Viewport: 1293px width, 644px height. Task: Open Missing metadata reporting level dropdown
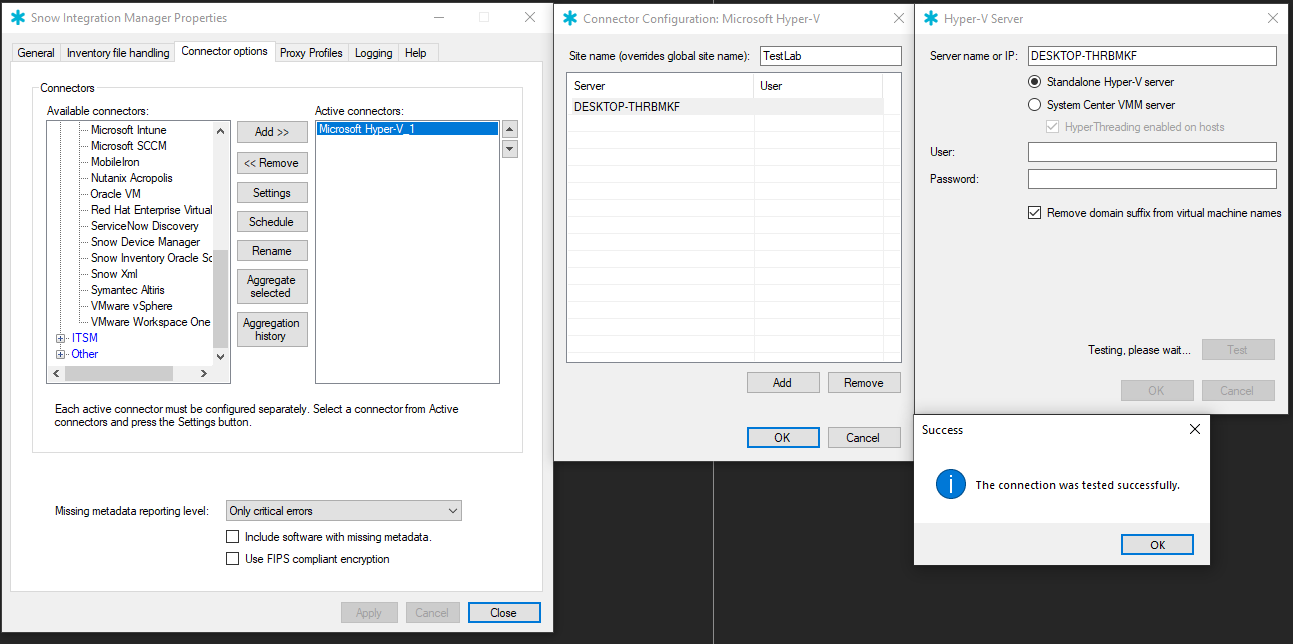344,511
